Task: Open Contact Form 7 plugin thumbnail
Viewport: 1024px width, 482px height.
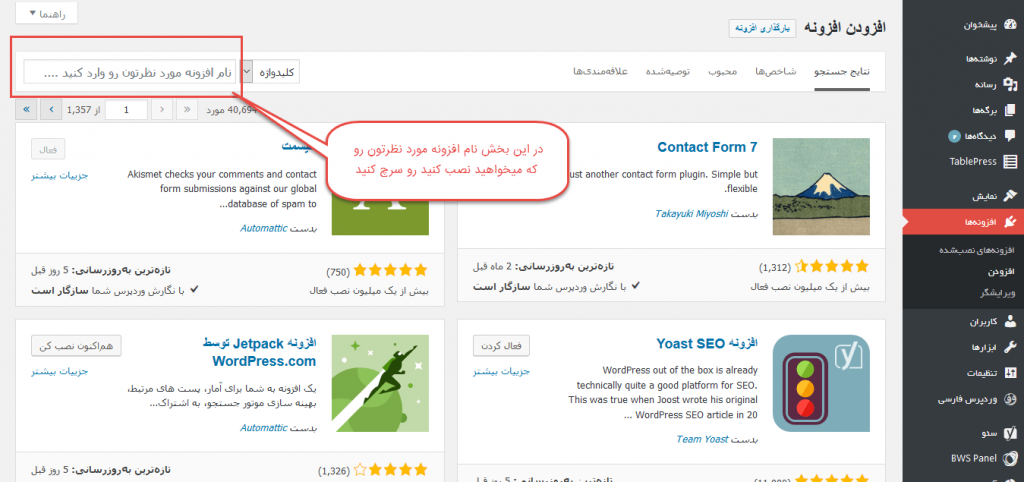Action: click(821, 186)
